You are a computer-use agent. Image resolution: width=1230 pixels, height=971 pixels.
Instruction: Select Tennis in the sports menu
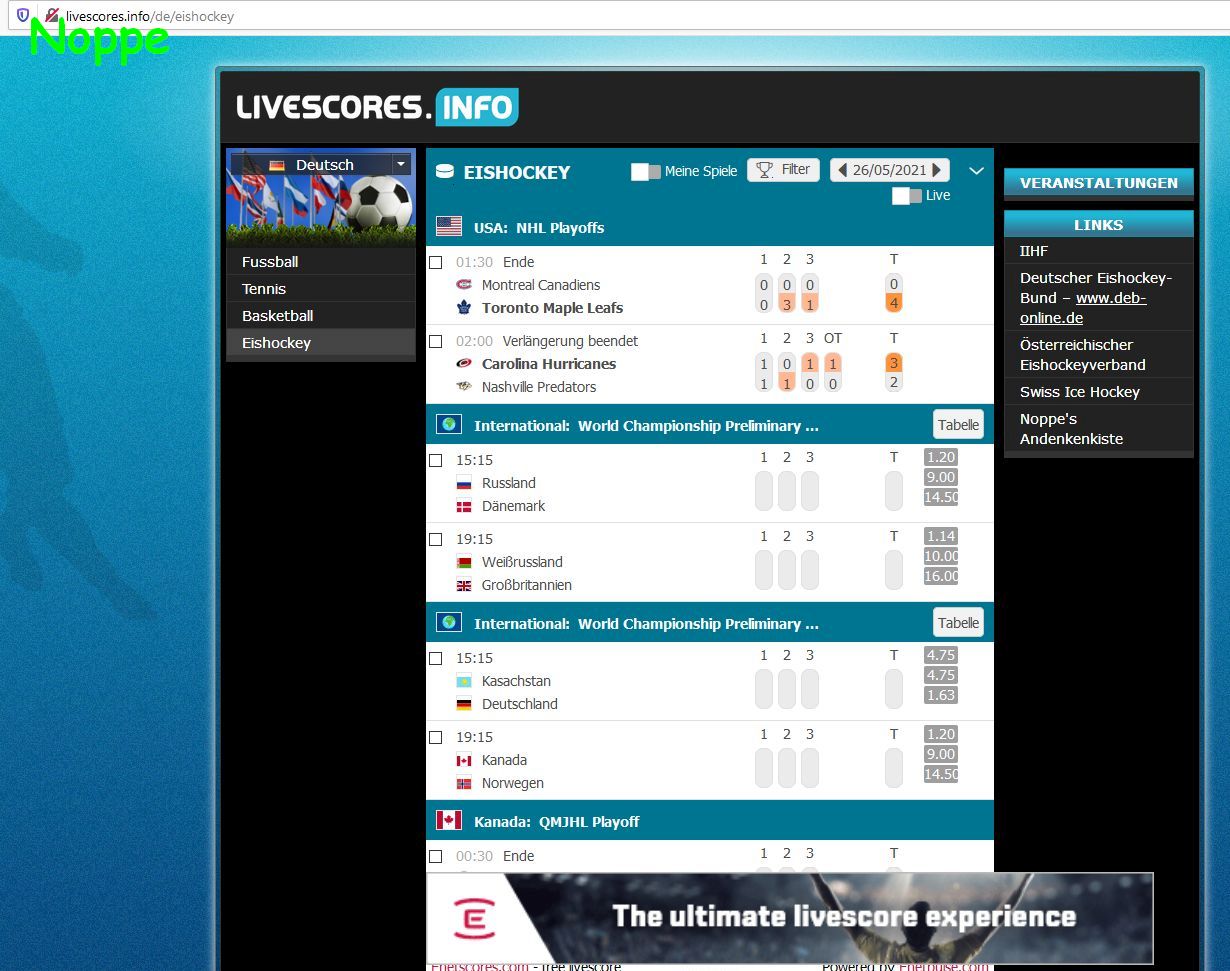coord(321,289)
